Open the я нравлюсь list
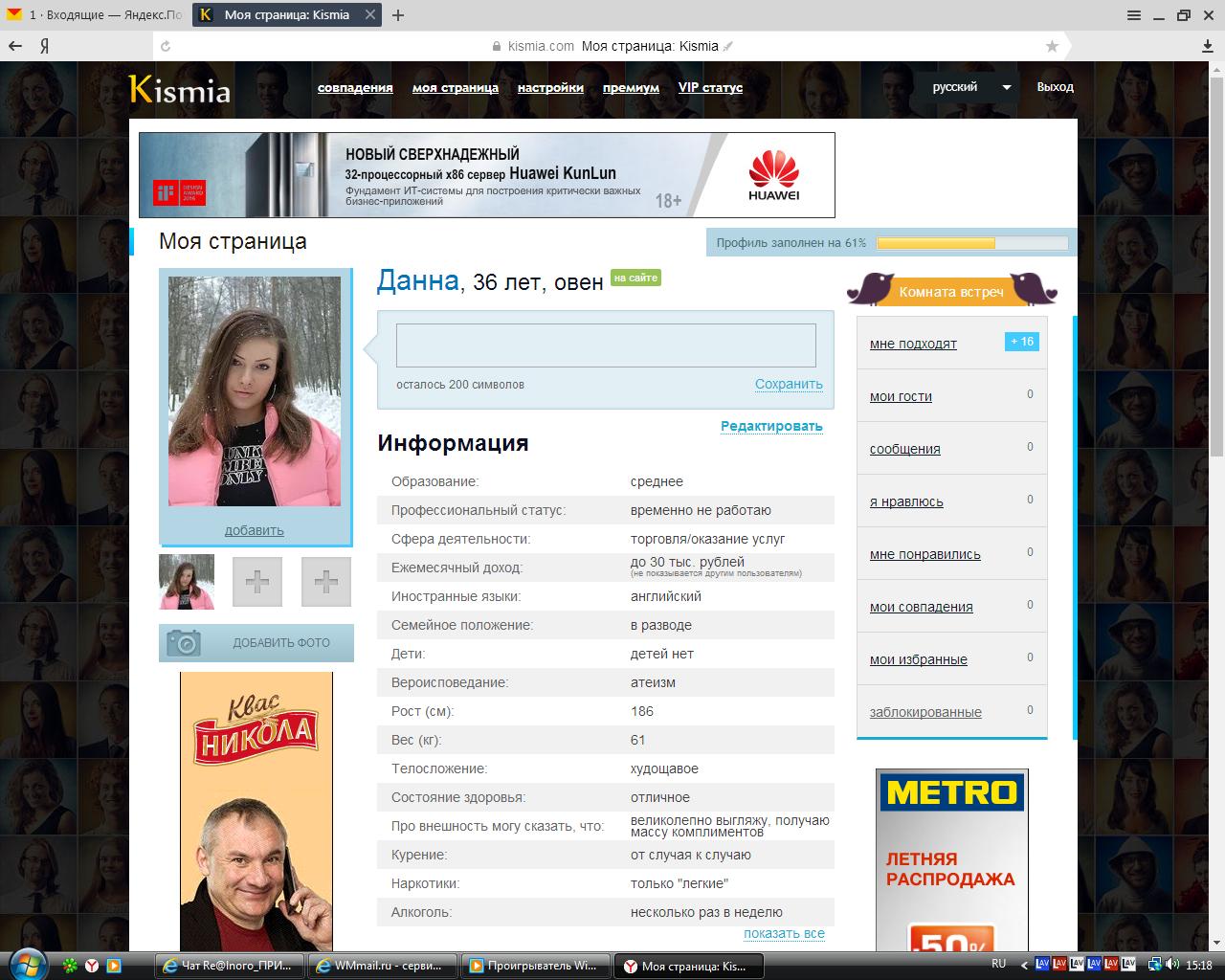This screenshot has height=980, width=1225. click(906, 501)
